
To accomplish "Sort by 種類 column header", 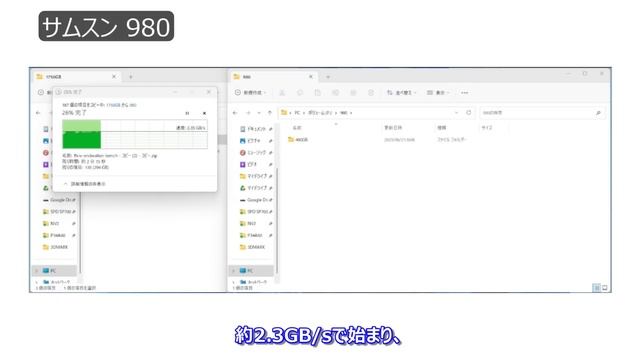I will point(442,128).
